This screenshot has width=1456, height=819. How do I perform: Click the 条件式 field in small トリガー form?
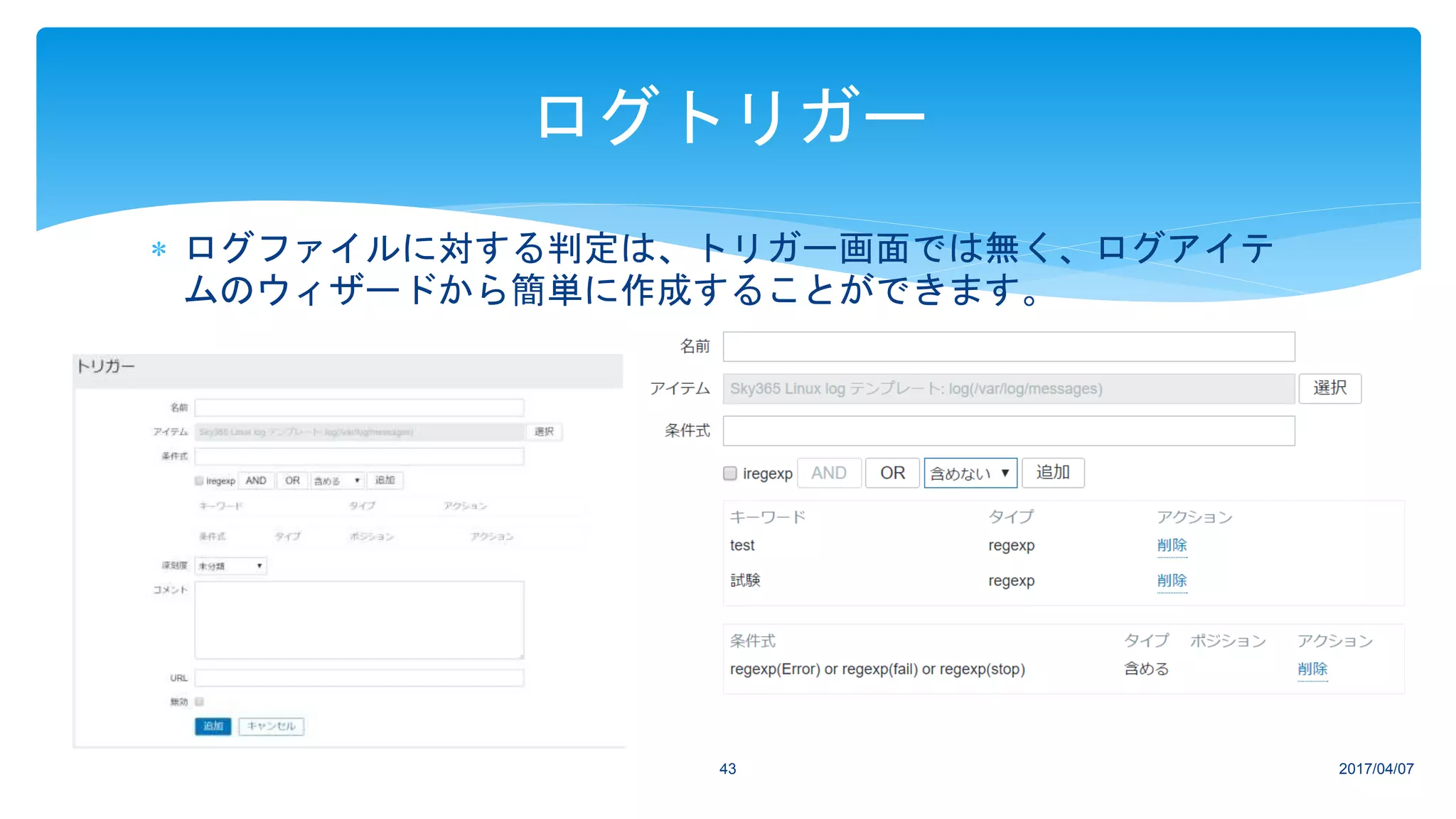click(359, 456)
